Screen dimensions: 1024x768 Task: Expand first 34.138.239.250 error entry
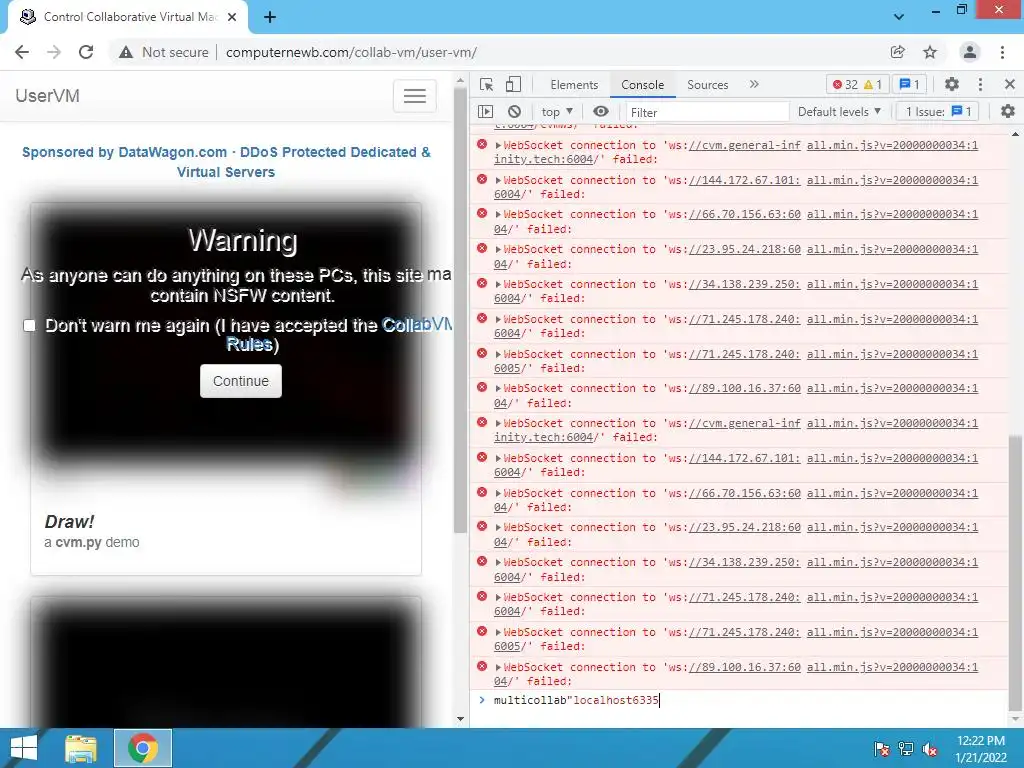click(x=498, y=285)
